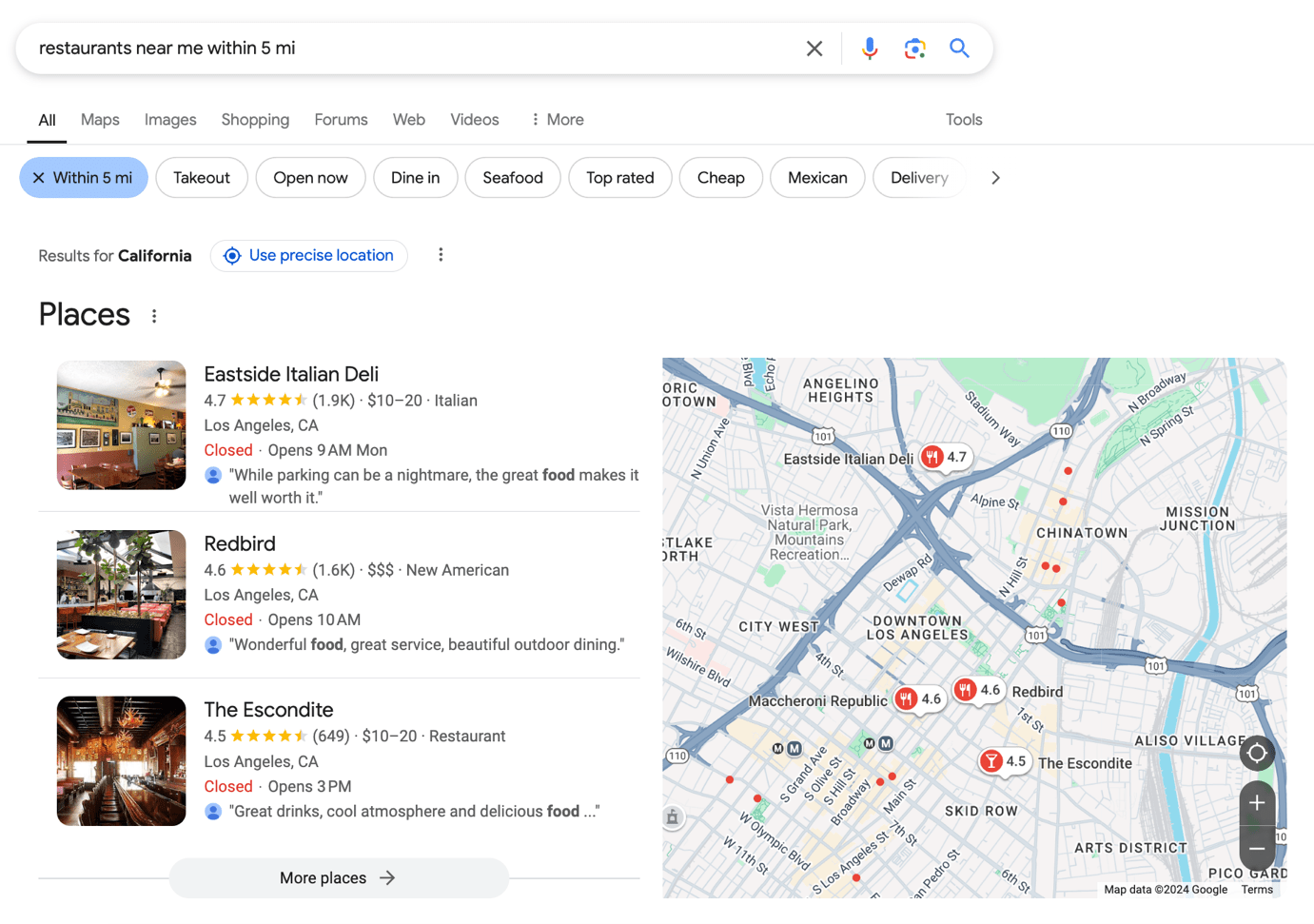Viewport: 1314px width, 924px height.
Task: Click The Escondite review quote text
Action: click(414, 812)
